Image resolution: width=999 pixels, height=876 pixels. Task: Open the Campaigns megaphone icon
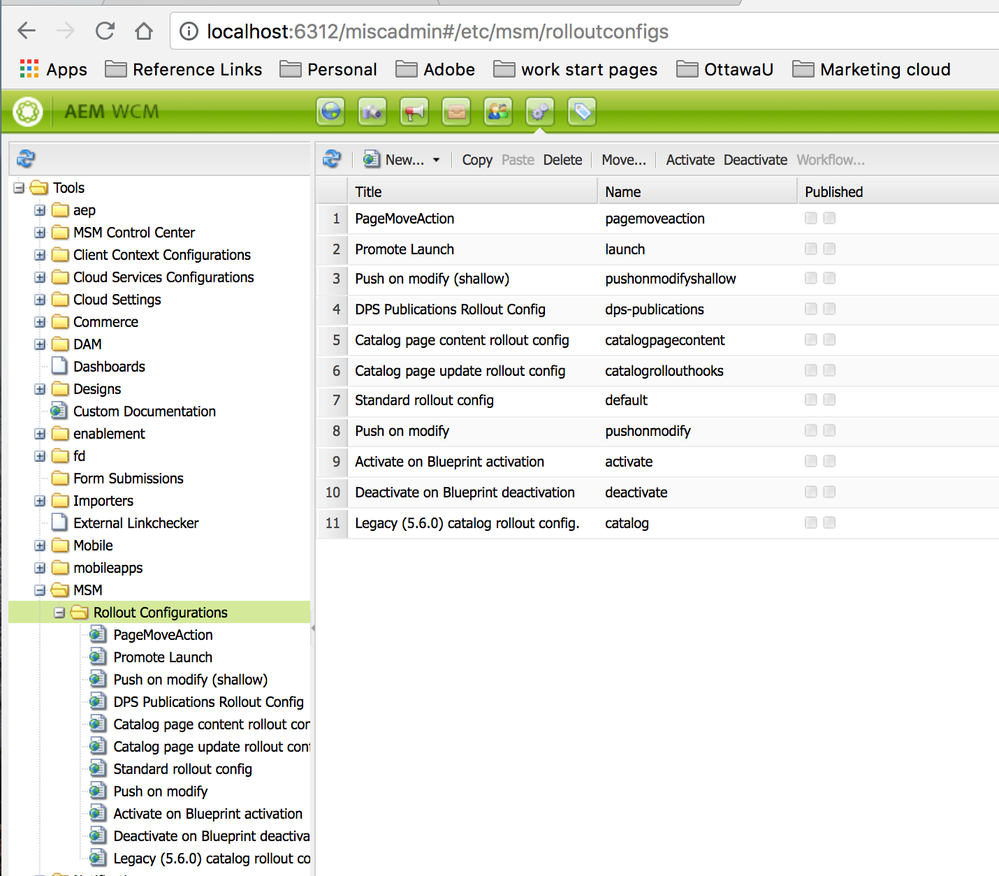point(414,112)
